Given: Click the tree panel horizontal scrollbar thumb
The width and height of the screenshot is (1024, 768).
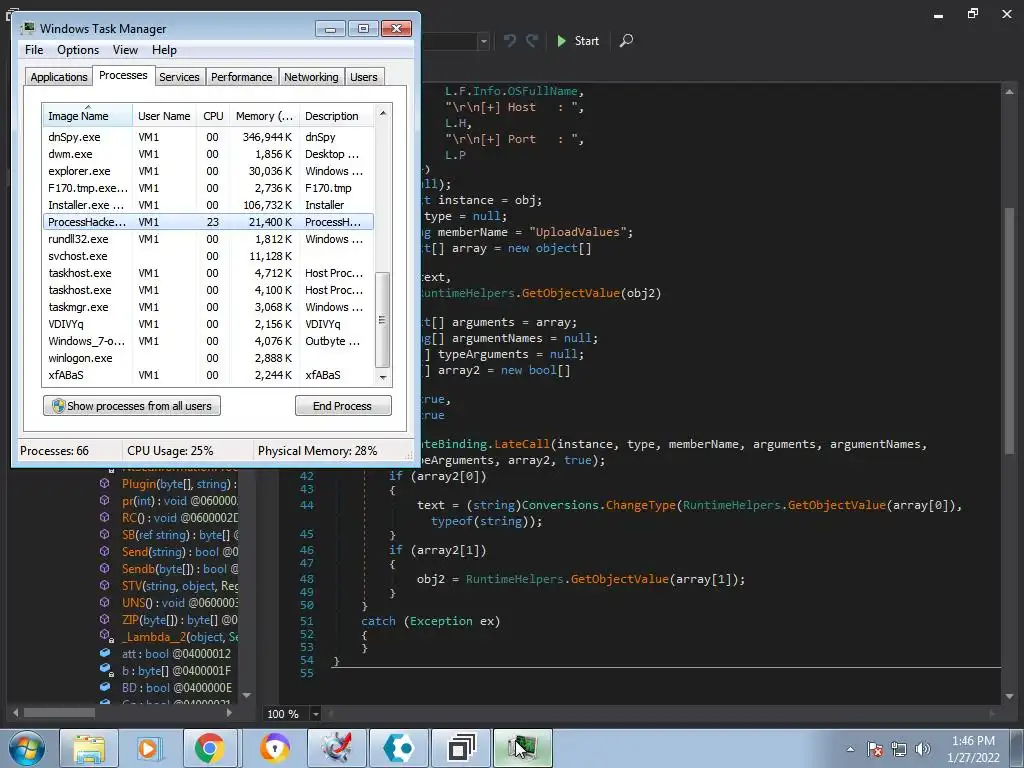Looking at the screenshot, I should (59, 712).
